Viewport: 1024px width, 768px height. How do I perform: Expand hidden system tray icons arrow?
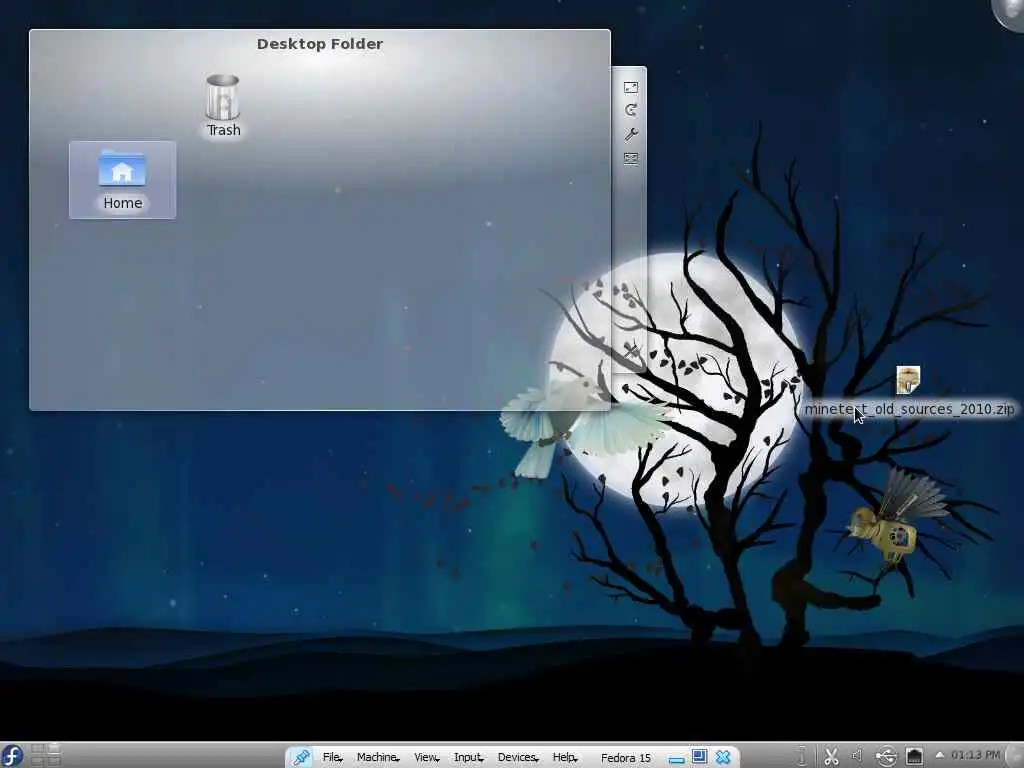pos(940,755)
